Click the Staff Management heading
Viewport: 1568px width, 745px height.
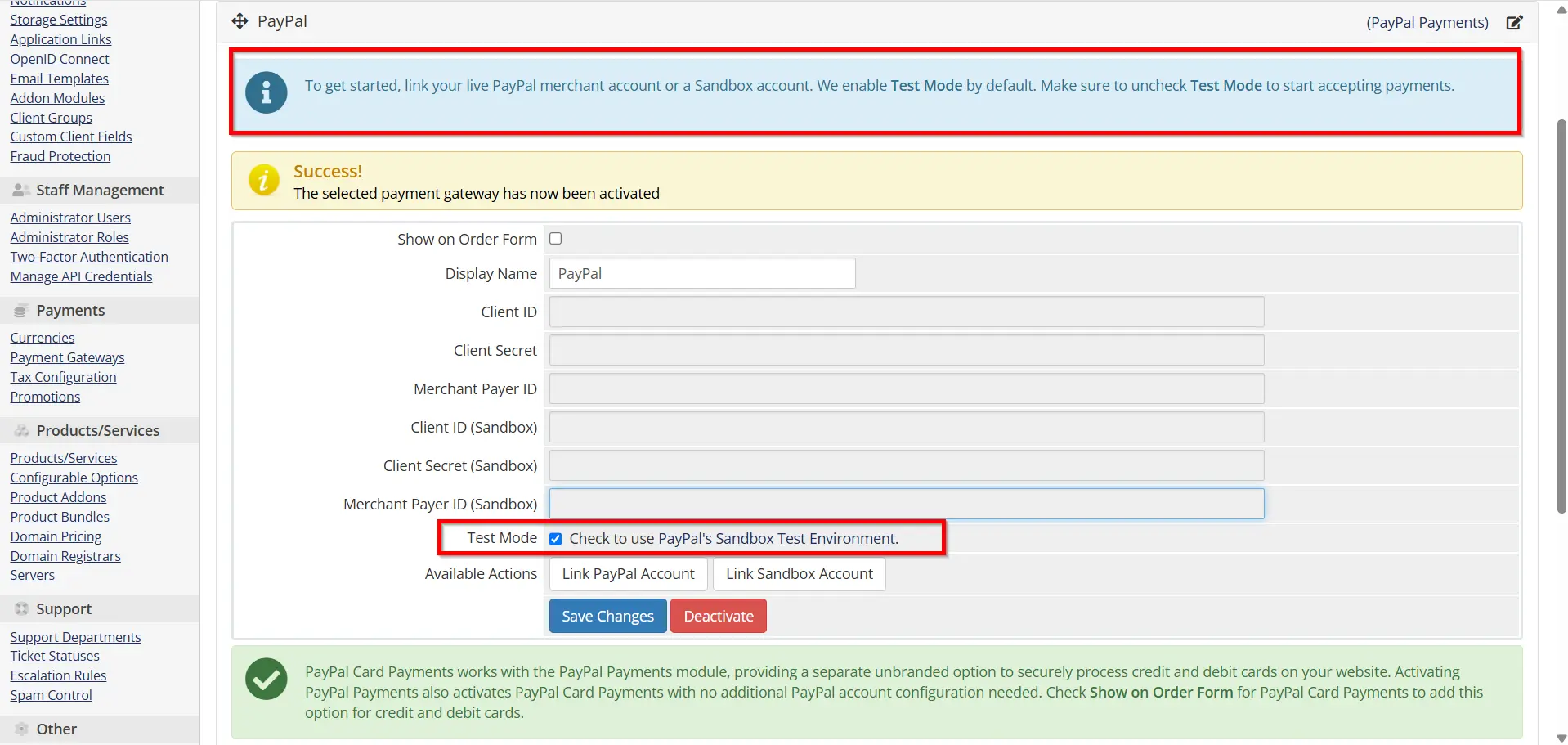[100, 191]
